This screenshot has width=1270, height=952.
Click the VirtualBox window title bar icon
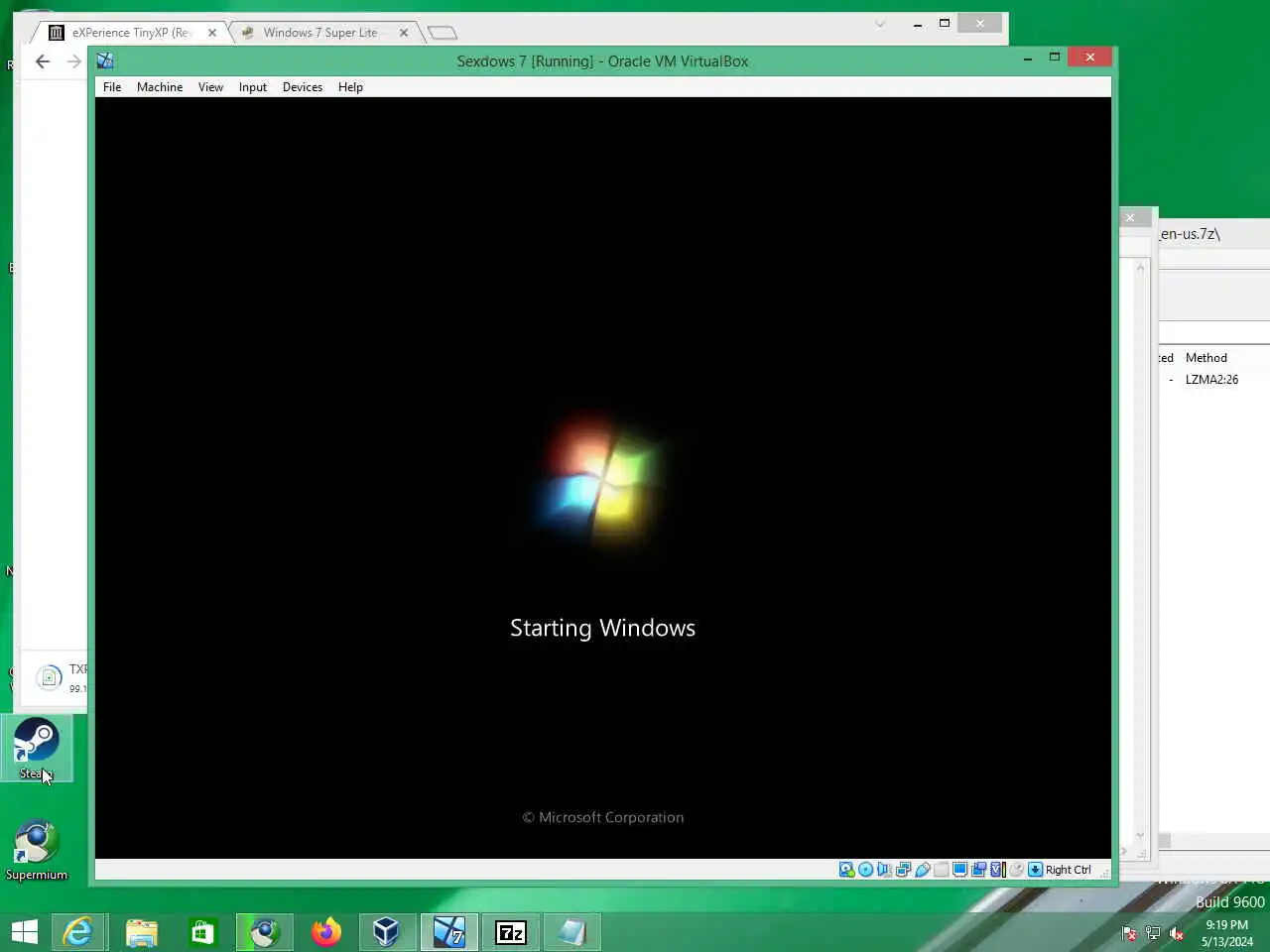[105, 60]
